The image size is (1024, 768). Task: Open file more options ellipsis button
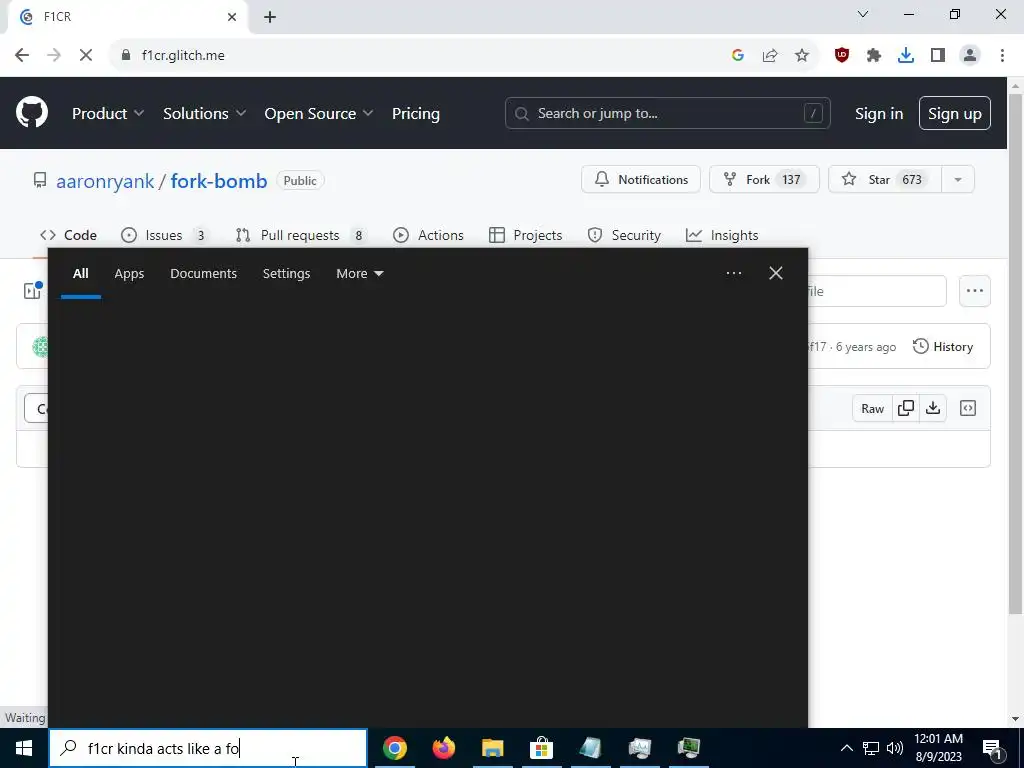(974, 291)
